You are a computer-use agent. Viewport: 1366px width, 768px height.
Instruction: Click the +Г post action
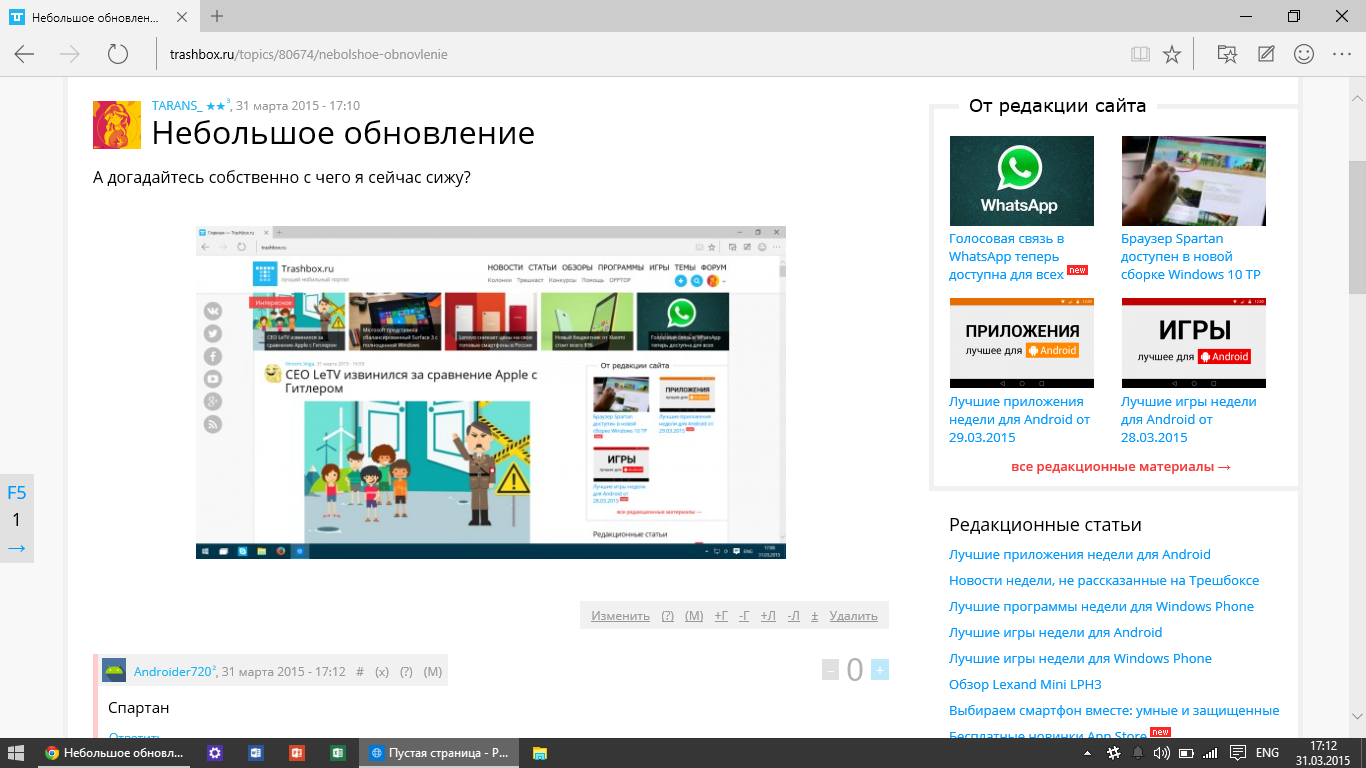coord(721,616)
